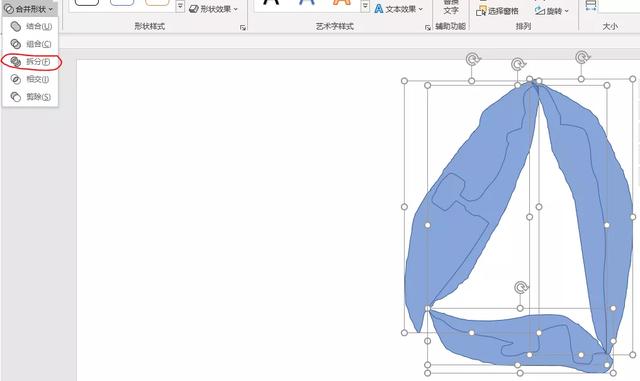Click the 剪除 subtract icon
The height and width of the screenshot is (381, 640).
(16, 97)
